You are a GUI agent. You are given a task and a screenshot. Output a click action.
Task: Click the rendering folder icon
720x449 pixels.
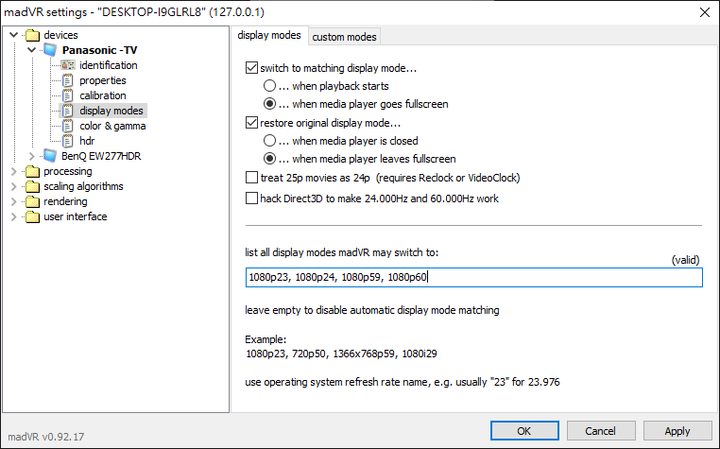point(33,202)
